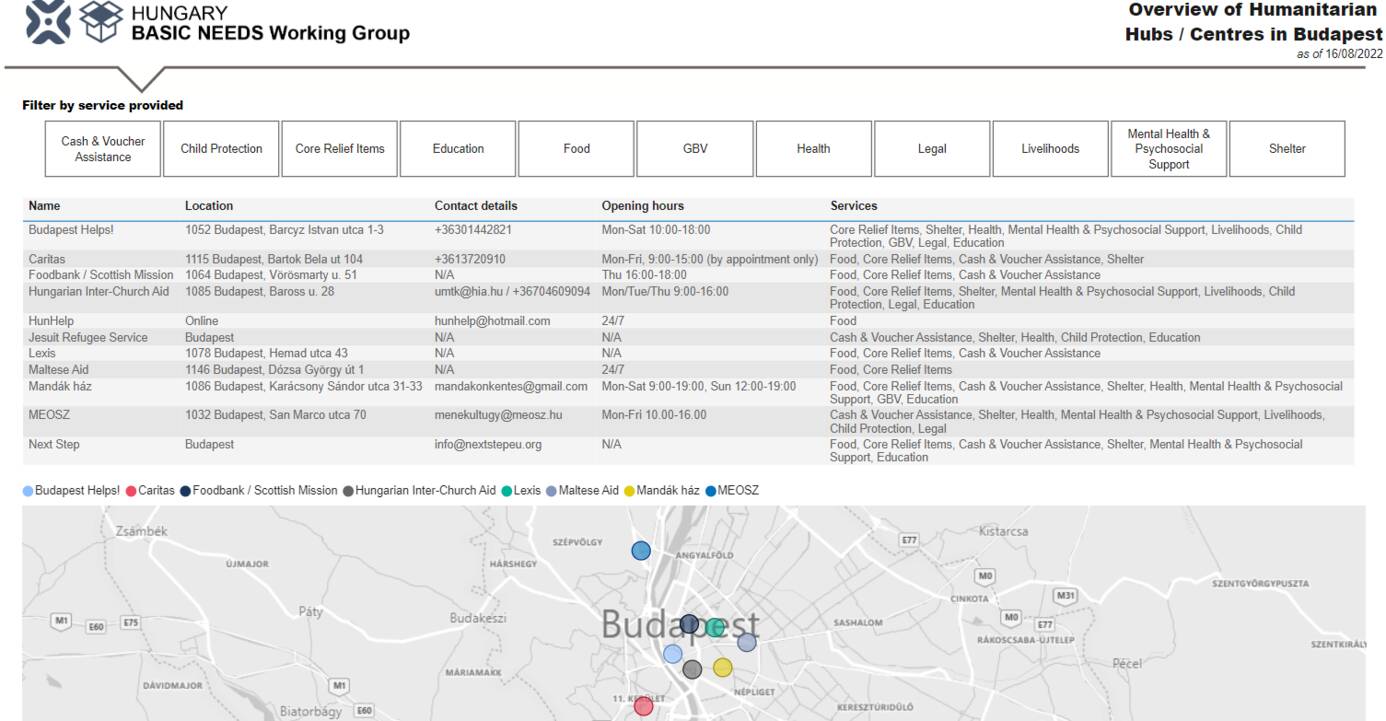1386x721 pixels.
Task: Select the red Caritas marker on the map
Action: (644, 706)
